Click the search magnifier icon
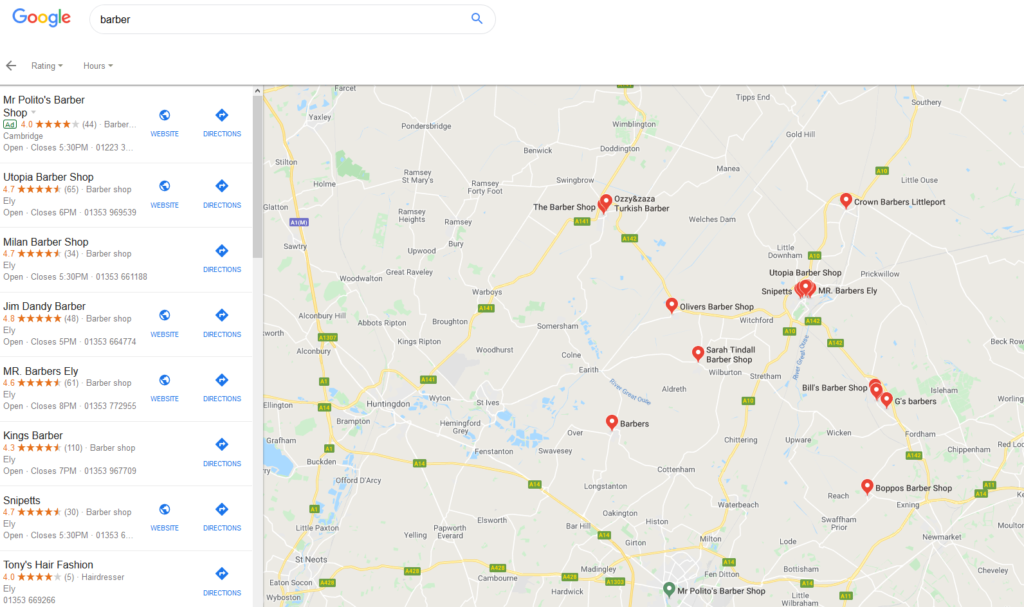Viewport: 1024px width, 607px height. click(477, 18)
